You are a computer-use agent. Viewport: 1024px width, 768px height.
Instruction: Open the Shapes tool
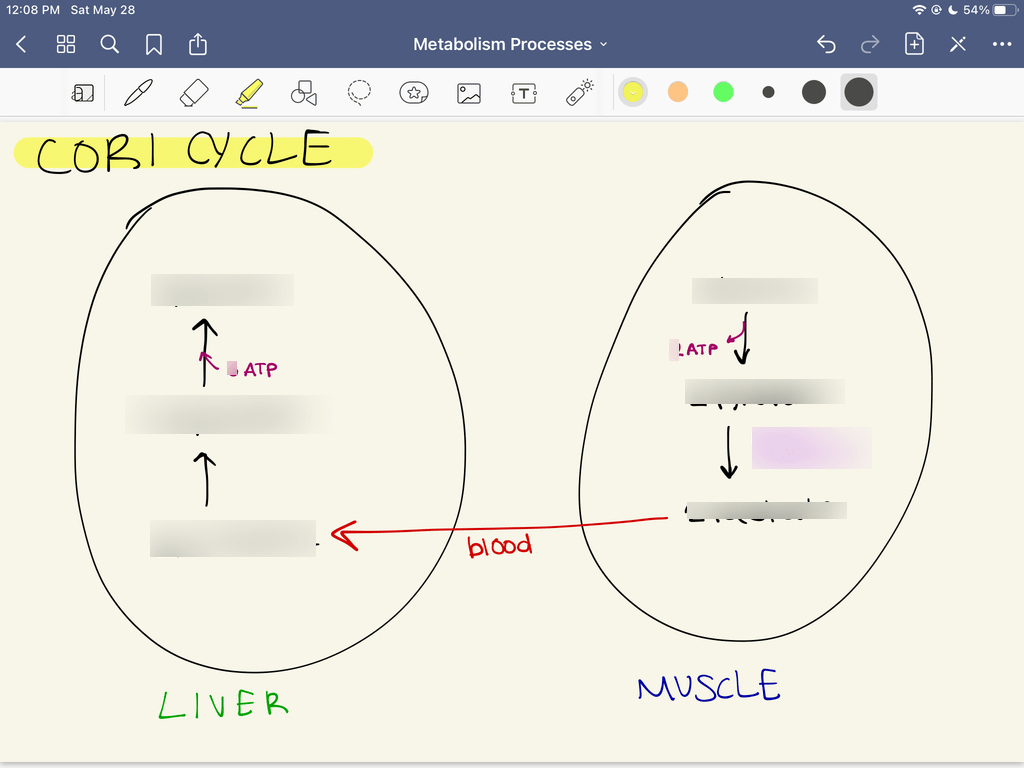[x=303, y=92]
